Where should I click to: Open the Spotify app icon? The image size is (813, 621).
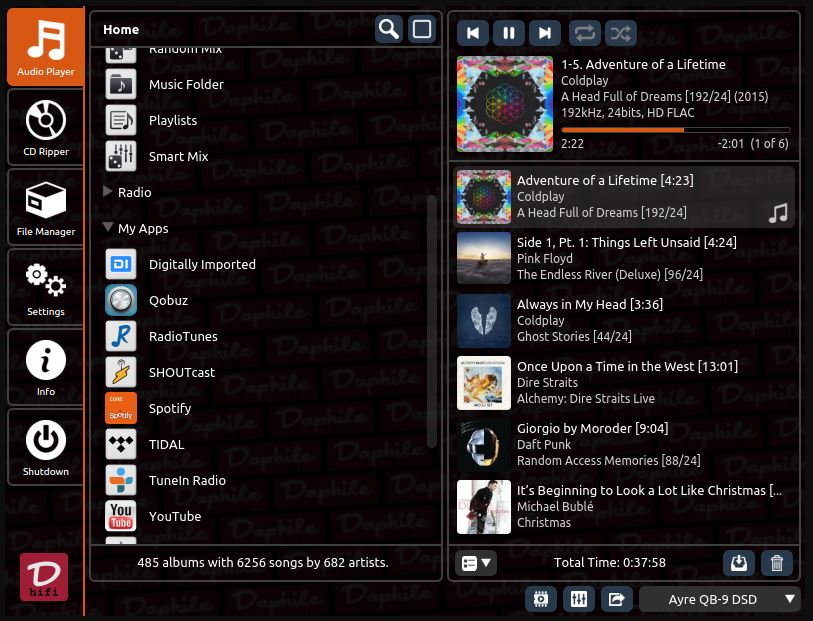click(121, 408)
